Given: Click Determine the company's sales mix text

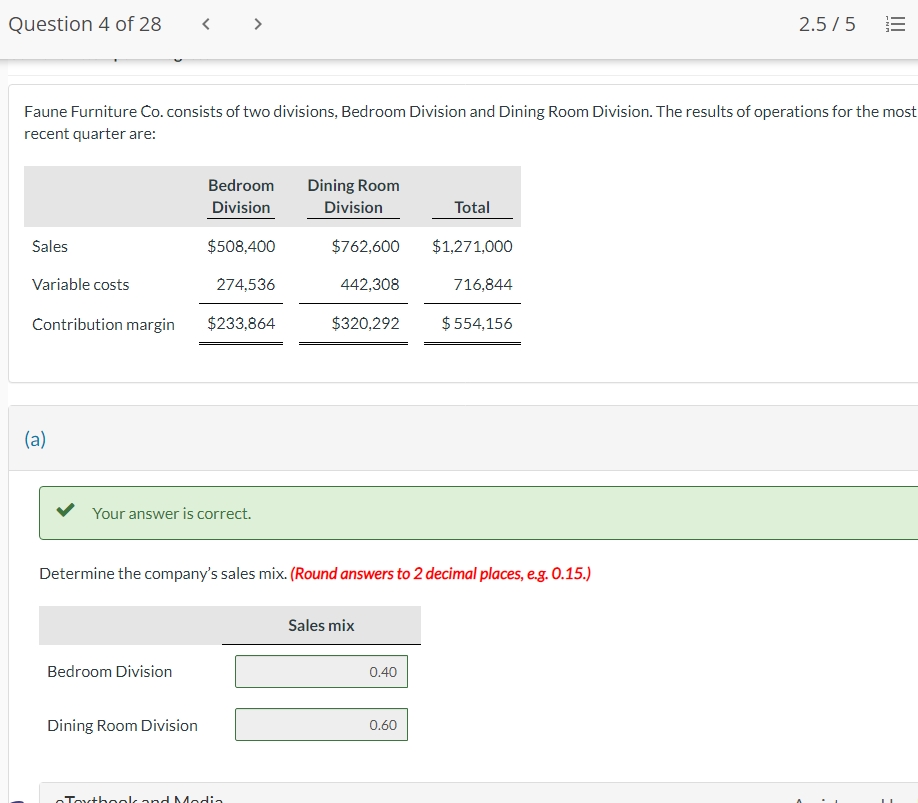Looking at the screenshot, I should pyautogui.click(x=163, y=574).
